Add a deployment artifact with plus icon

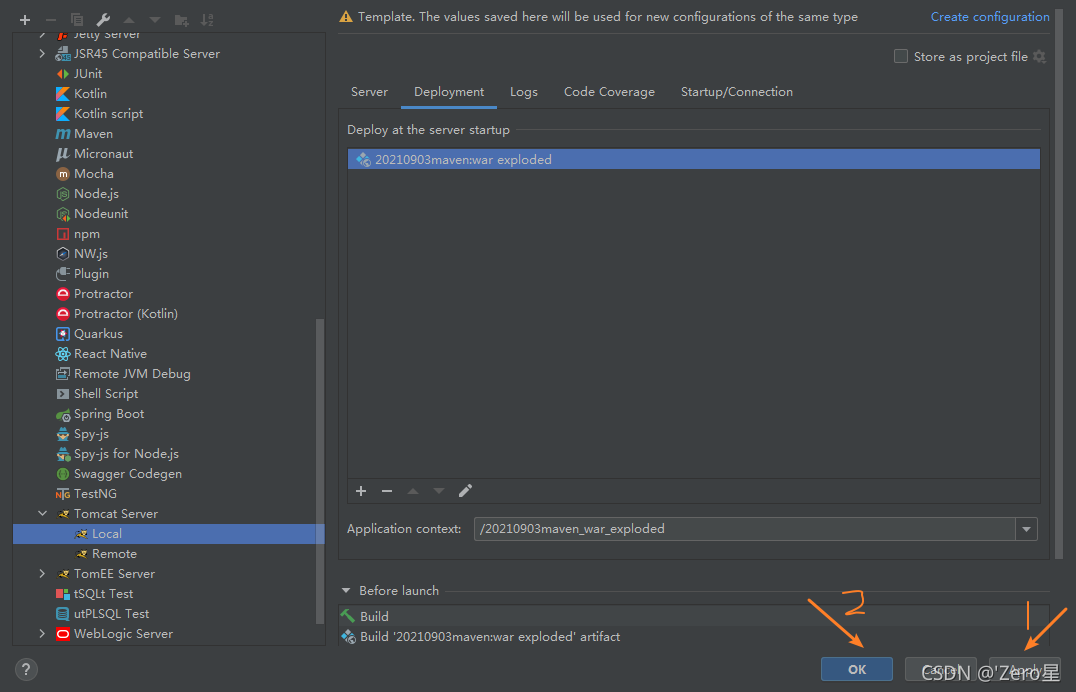pyautogui.click(x=361, y=491)
